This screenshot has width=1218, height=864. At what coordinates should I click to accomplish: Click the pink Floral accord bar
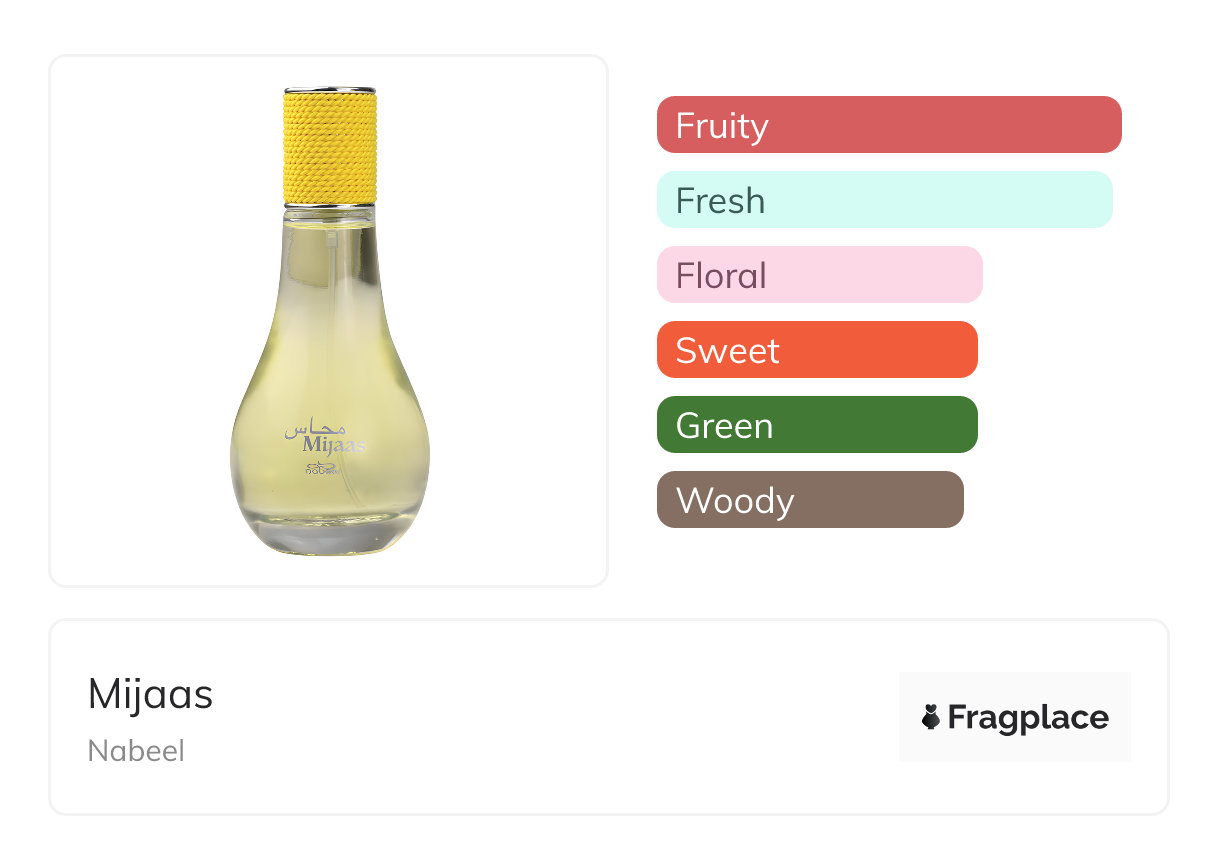(819, 275)
